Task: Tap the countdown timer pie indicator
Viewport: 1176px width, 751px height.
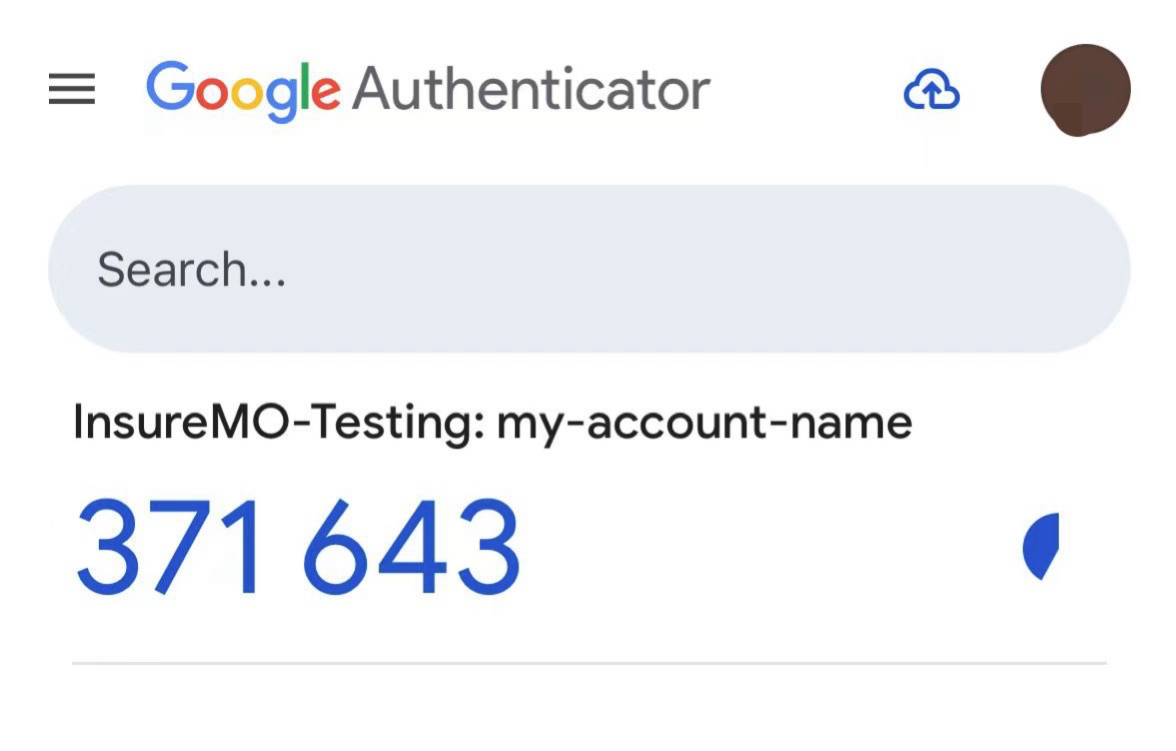Action: 1041,546
